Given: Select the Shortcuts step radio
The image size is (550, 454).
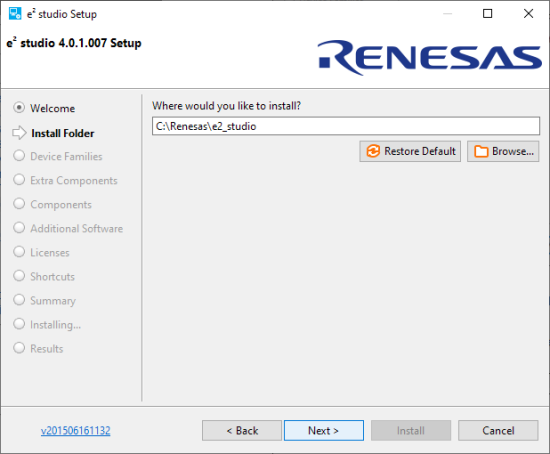Looking at the screenshot, I should click(19, 276).
